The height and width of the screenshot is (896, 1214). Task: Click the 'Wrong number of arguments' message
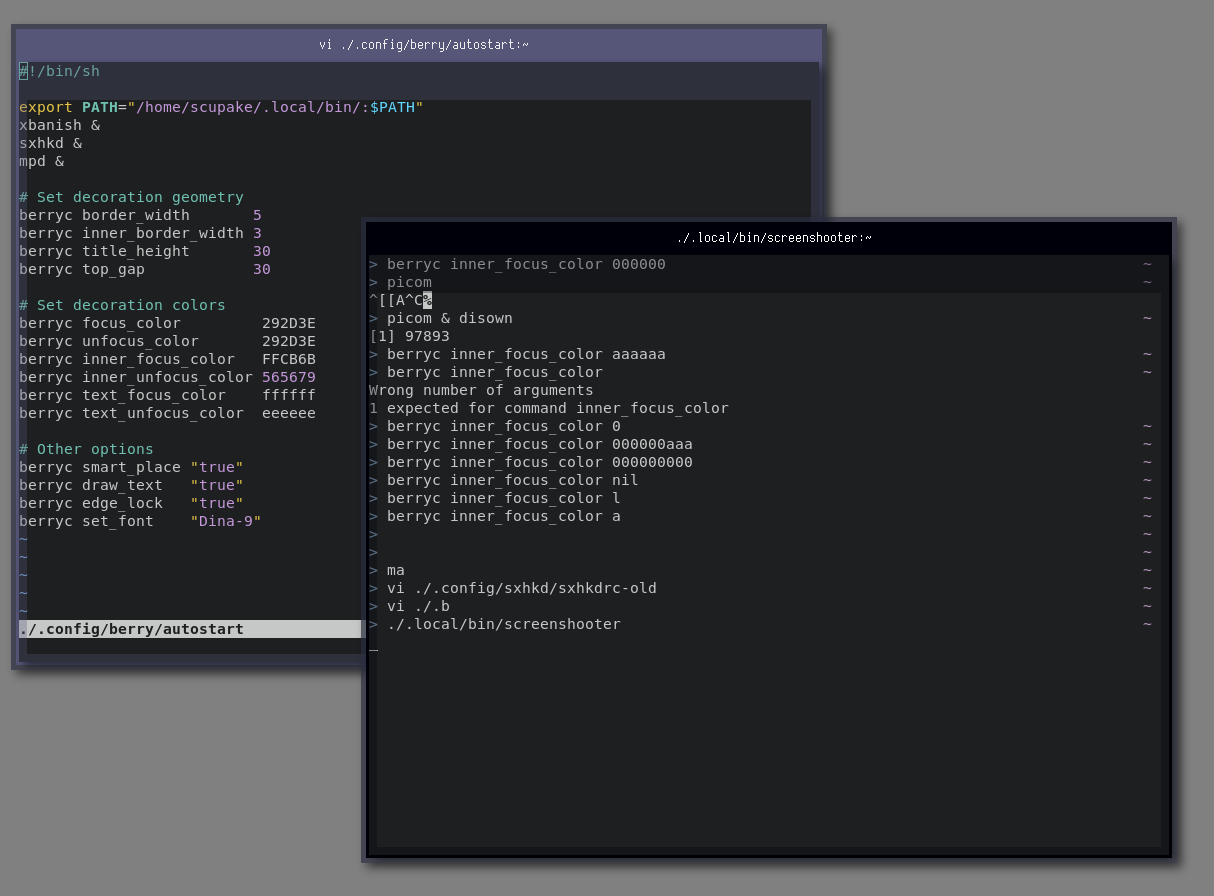pos(481,390)
